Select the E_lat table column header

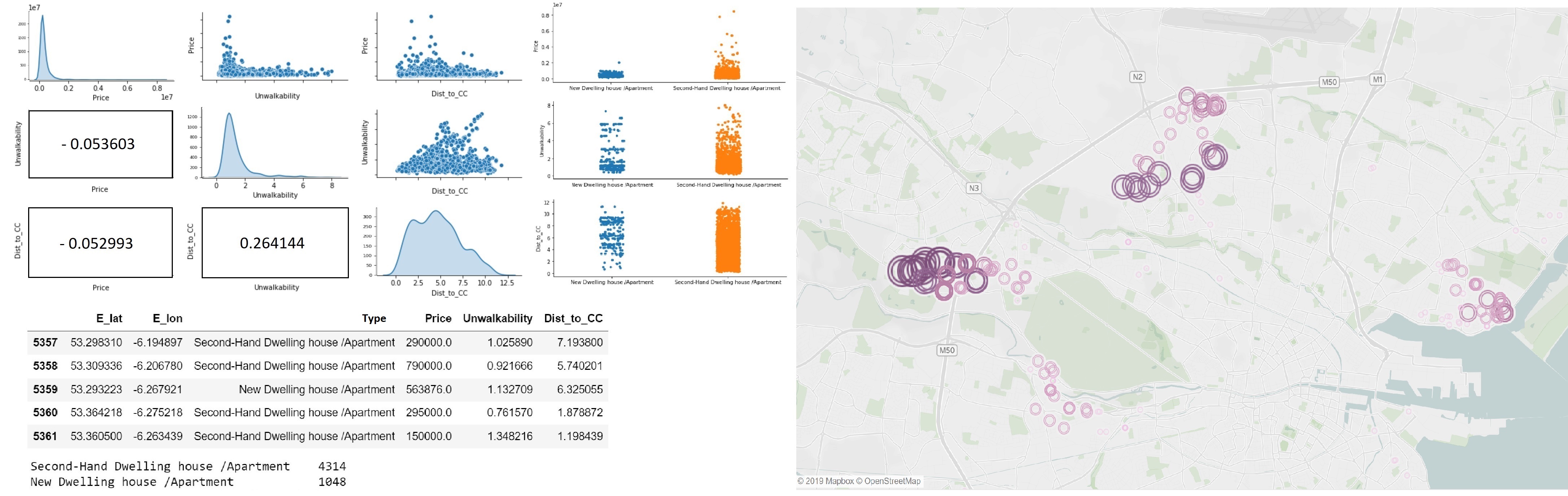109,319
